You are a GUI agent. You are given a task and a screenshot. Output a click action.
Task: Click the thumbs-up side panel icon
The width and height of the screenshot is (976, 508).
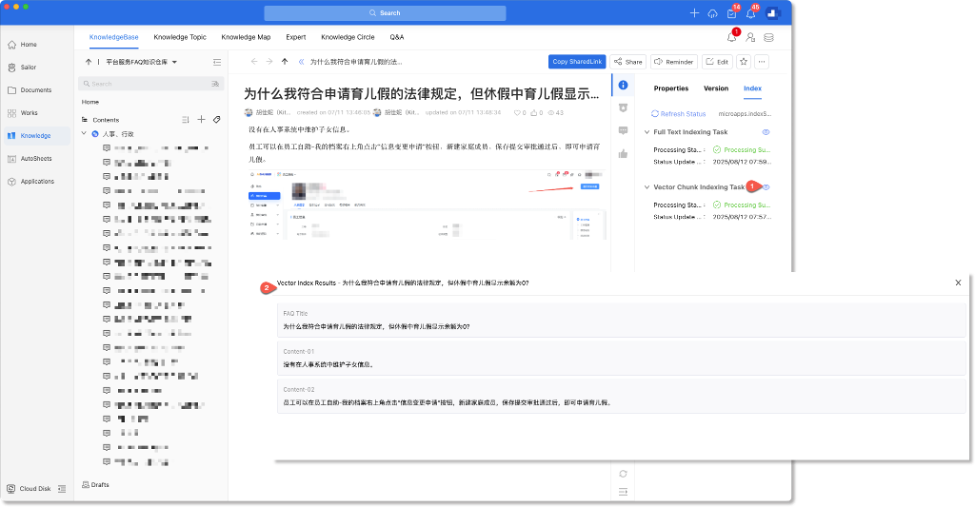[x=623, y=153]
